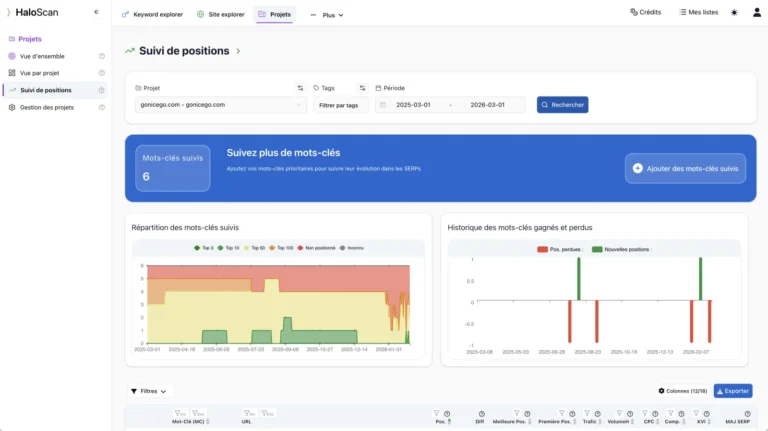Click the help icon above Pos. column
The width and height of the screenshot is (768, 431).
(x=447, y=414)
